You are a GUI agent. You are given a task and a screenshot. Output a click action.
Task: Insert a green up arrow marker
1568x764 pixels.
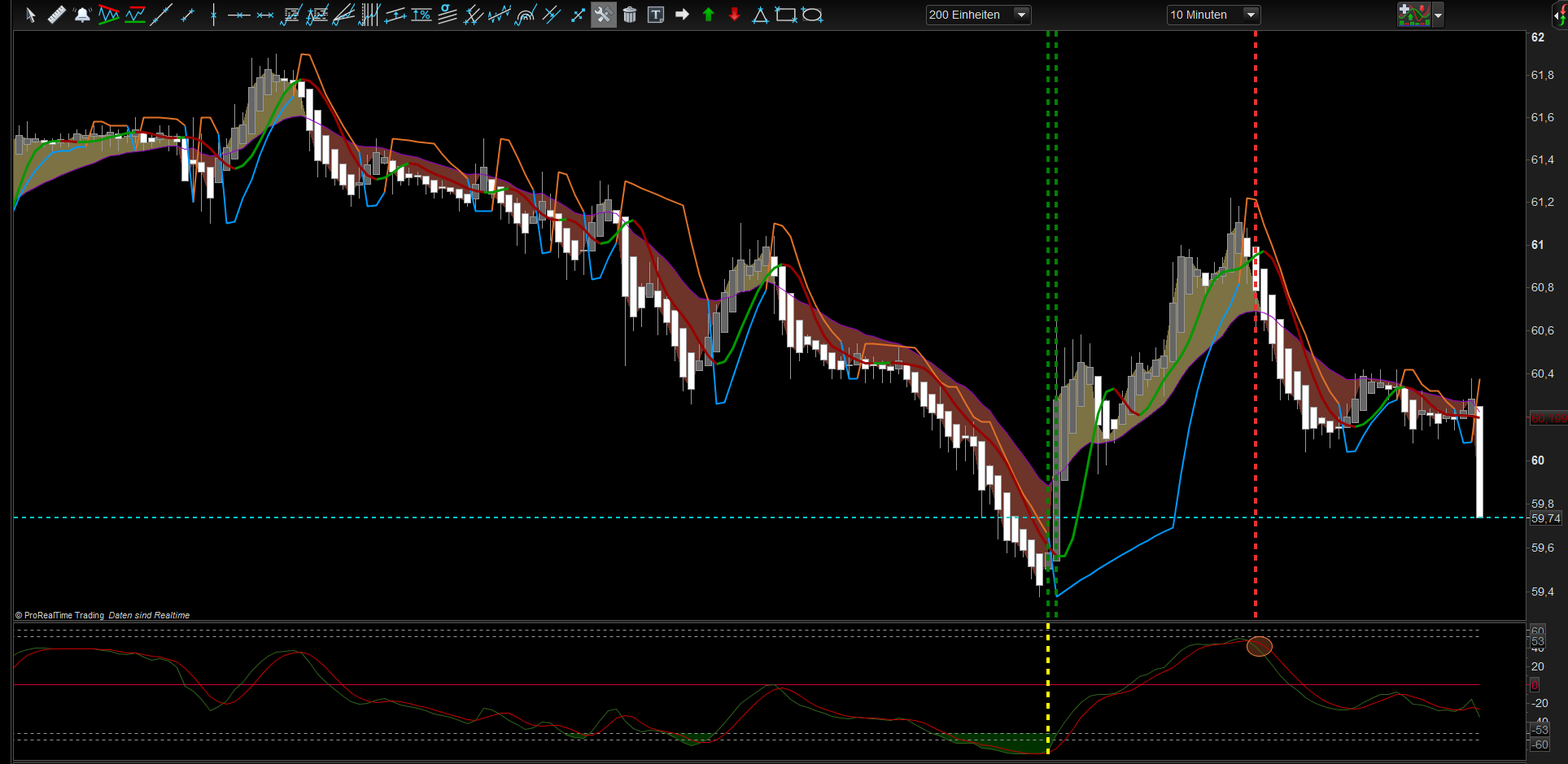tap(708, 15)
